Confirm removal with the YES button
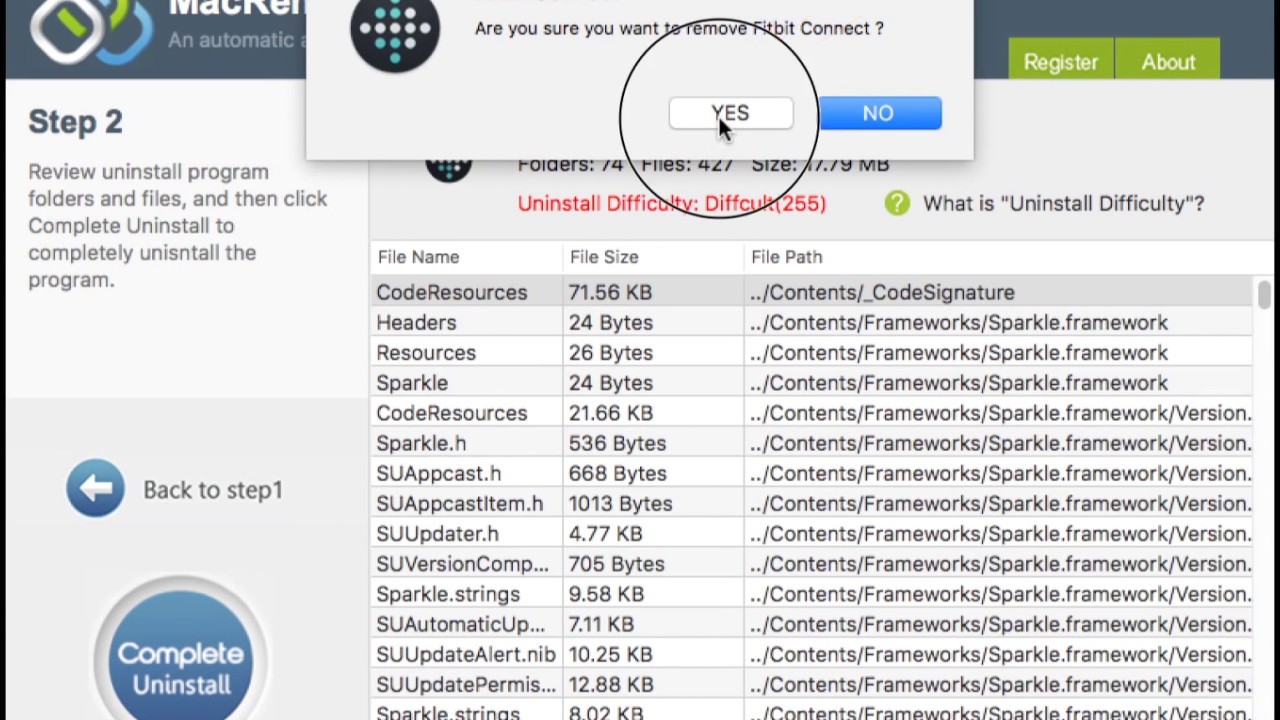Viewport: 1280px width, 720px height. click(x=731, y=113)
